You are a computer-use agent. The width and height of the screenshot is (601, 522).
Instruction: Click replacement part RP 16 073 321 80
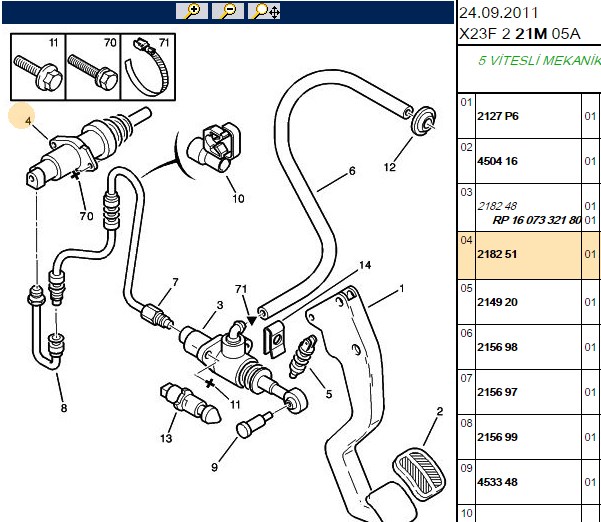click(537, 220)
